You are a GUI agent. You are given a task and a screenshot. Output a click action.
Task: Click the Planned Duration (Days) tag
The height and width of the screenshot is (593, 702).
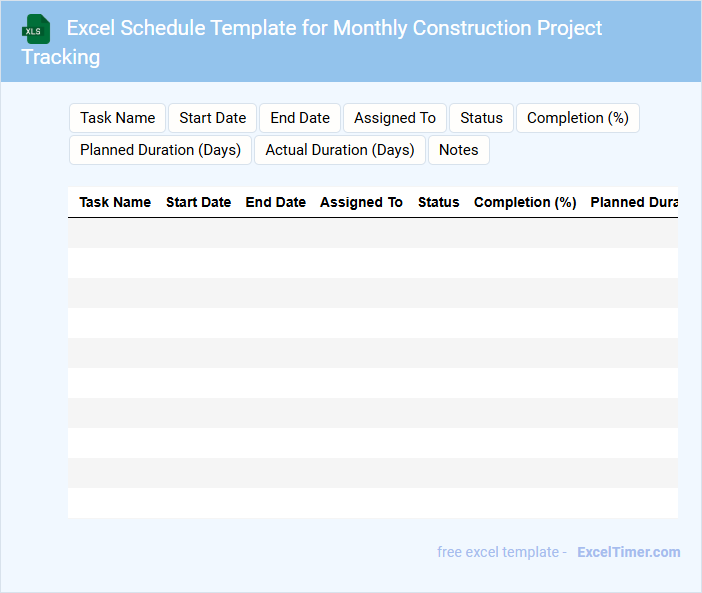(x=160, y=150)
